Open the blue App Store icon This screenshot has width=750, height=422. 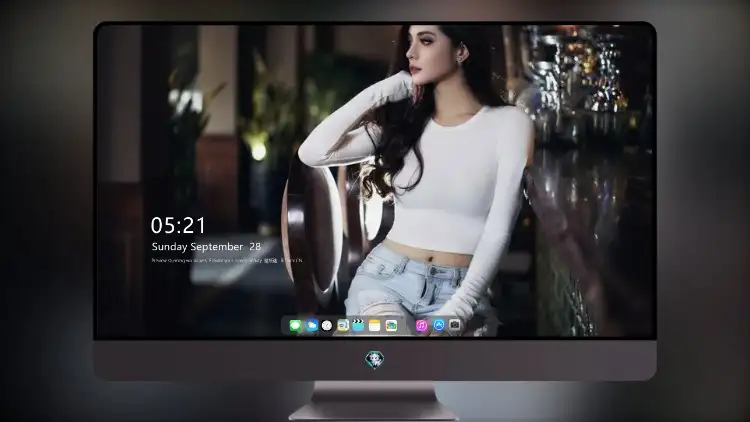click(x=439, y=325)
